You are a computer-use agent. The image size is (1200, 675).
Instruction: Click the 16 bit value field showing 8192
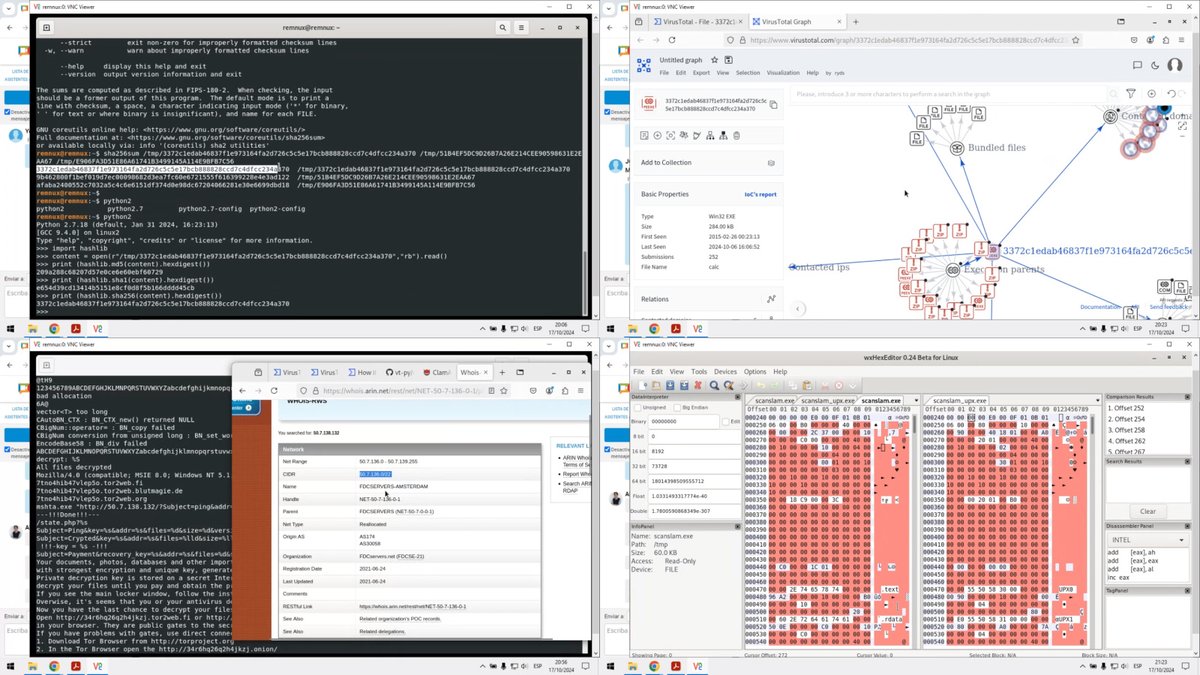(694, 451)
